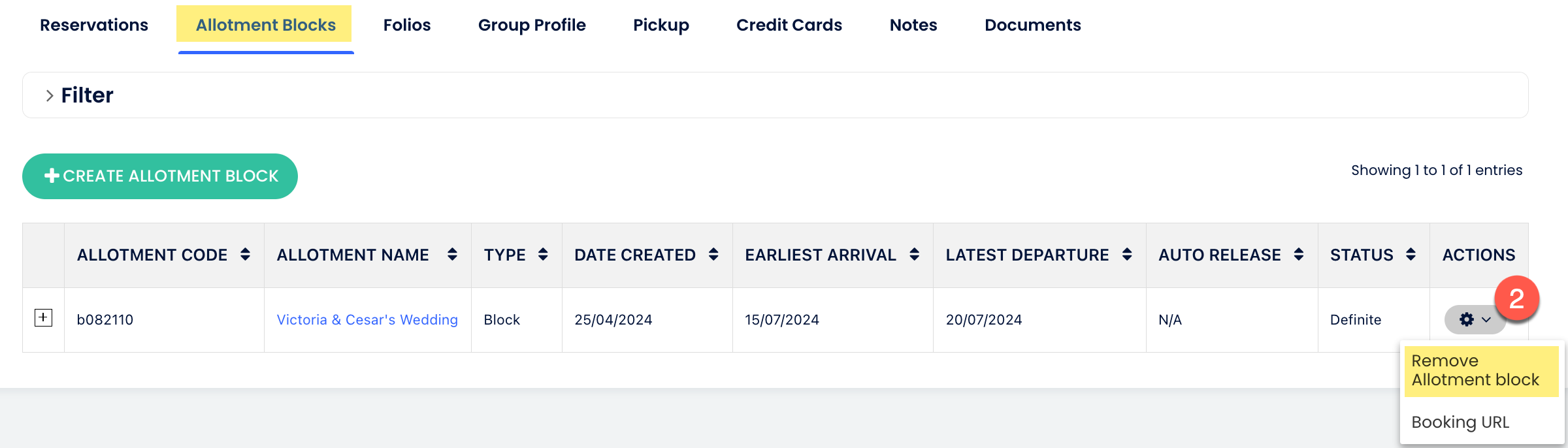Sort by Date Created column arrows
Image resolution: width=1568 pixels, height=448 pixels.
pos(713,255)
